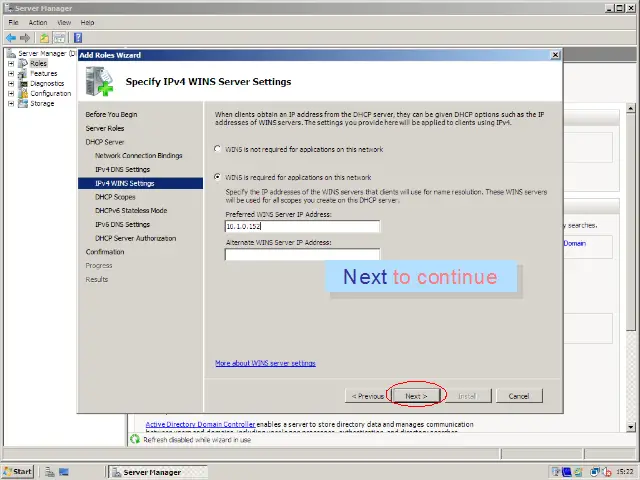Click the Up One Level folder icon
Viewport: 640px width, 480px height.
click(x=45, y=37)
